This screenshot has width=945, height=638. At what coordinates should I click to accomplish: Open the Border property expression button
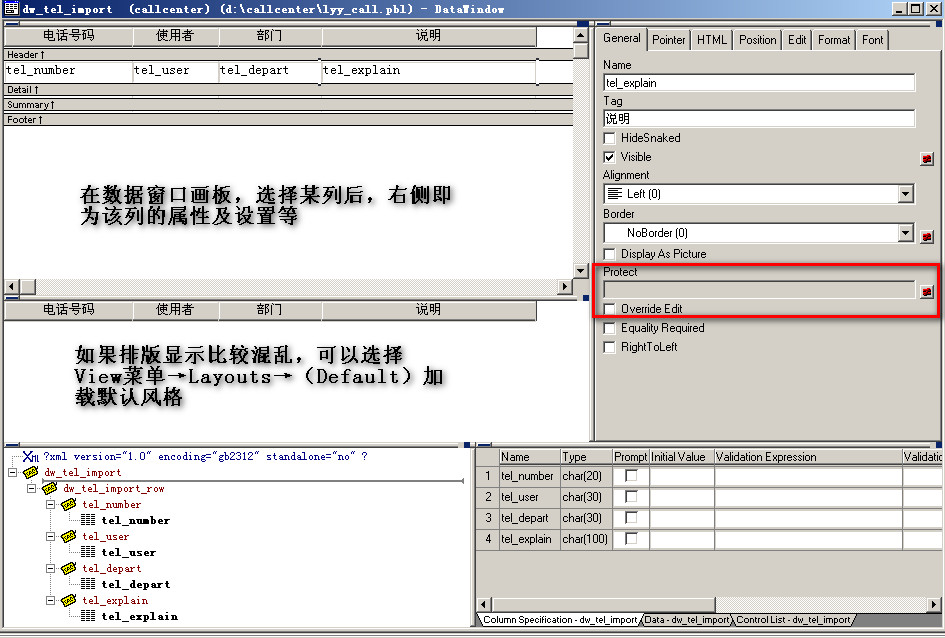[x=927, y=236]
